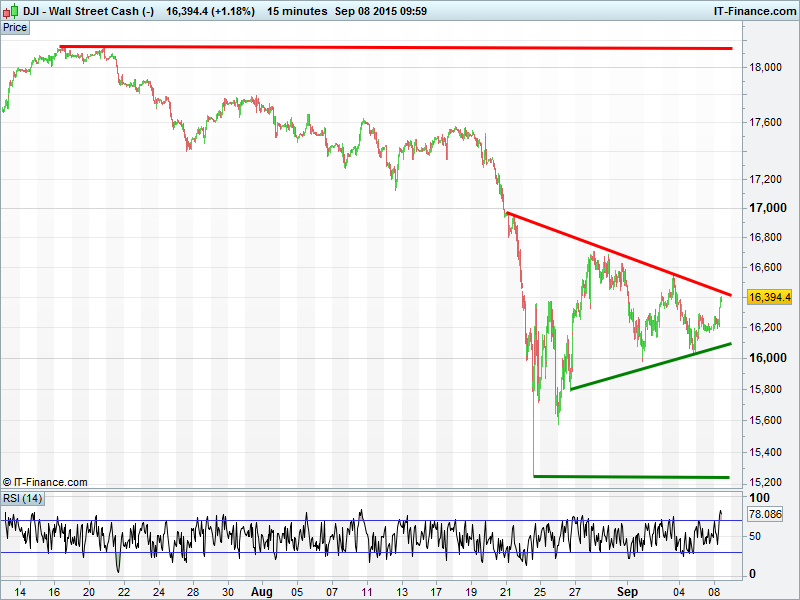This screenshot has width=800, height=600.
Task: Click the Price panel label
Action: [15, 27]
